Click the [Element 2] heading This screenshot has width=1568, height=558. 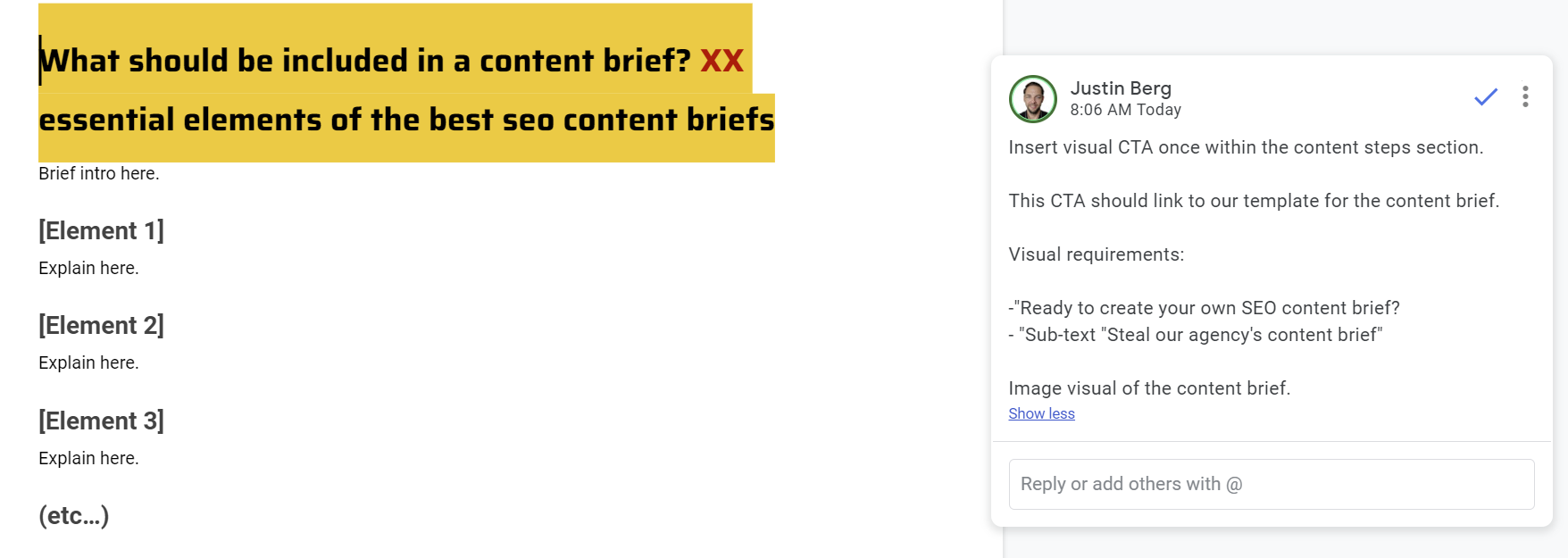coord(101,325)
